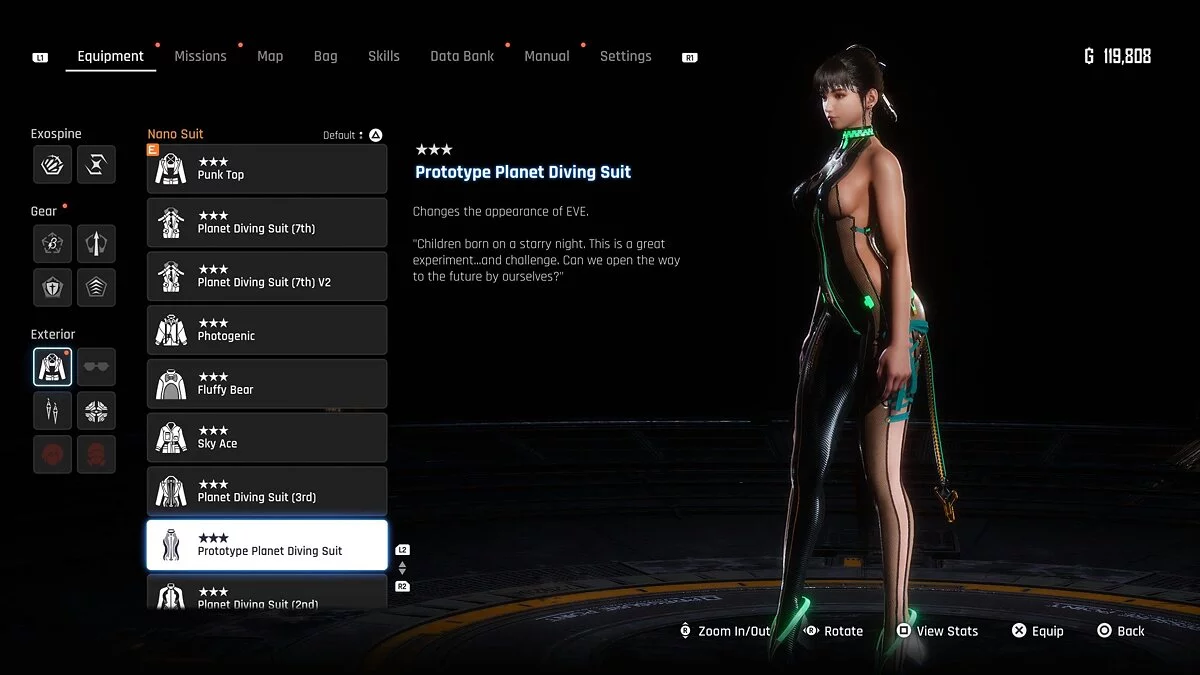
Task: Select Planet Diving Suit (3rd) entry
Action: [x=267, y=491]
